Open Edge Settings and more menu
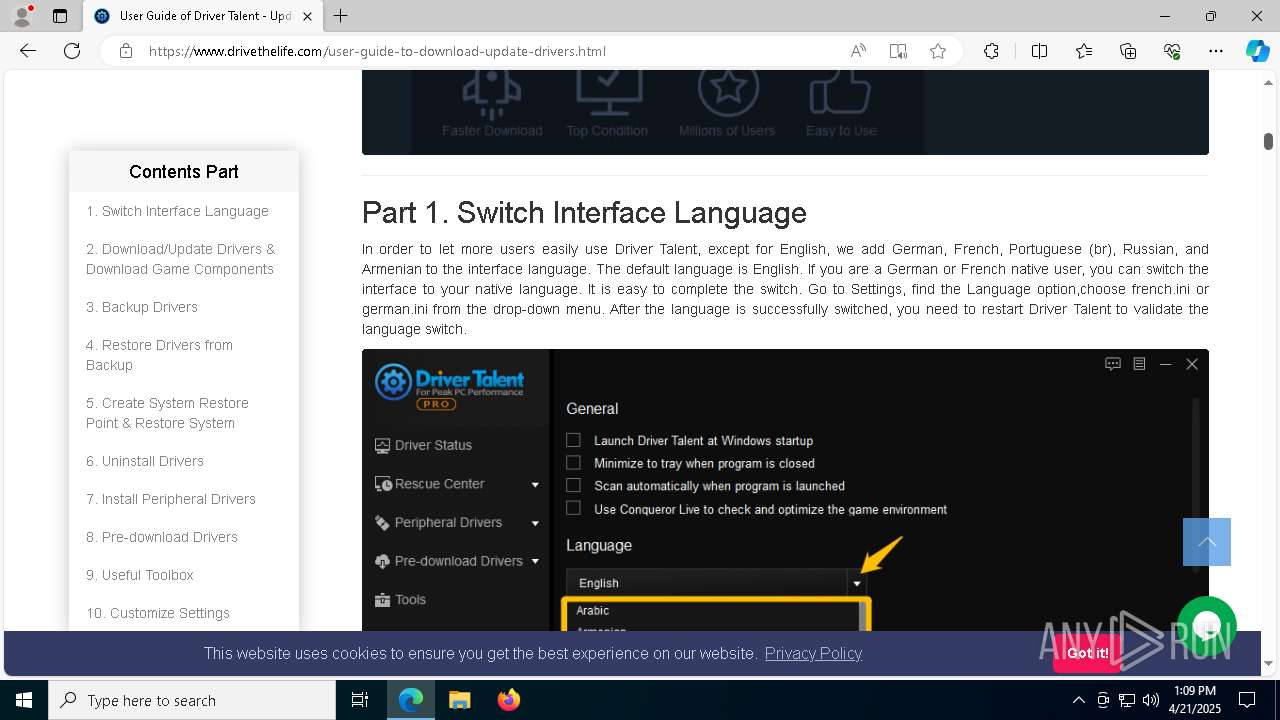Screen dimensions: 1280x720 coord(1216,51)
